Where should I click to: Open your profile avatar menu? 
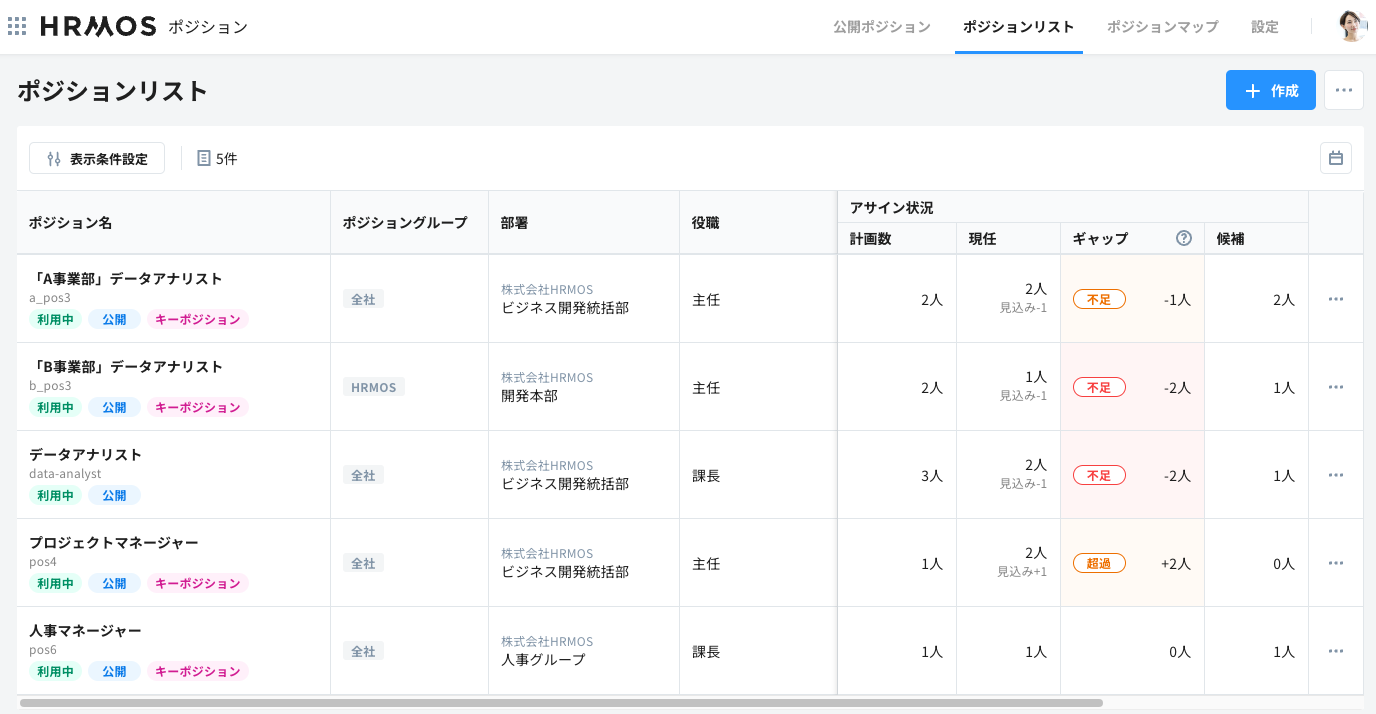[x=1352, y=26]
